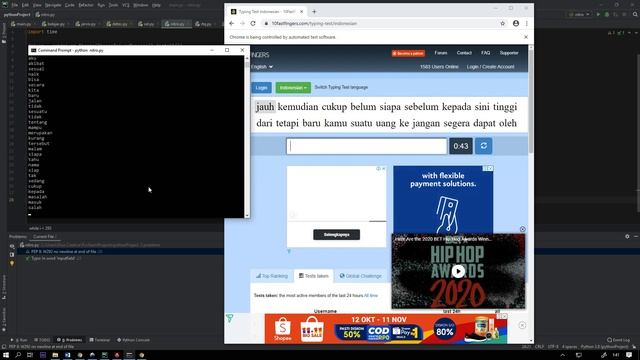640x360 pixels.
Task: Open PyCharm Navigate menu
Action: coord(53,5)
